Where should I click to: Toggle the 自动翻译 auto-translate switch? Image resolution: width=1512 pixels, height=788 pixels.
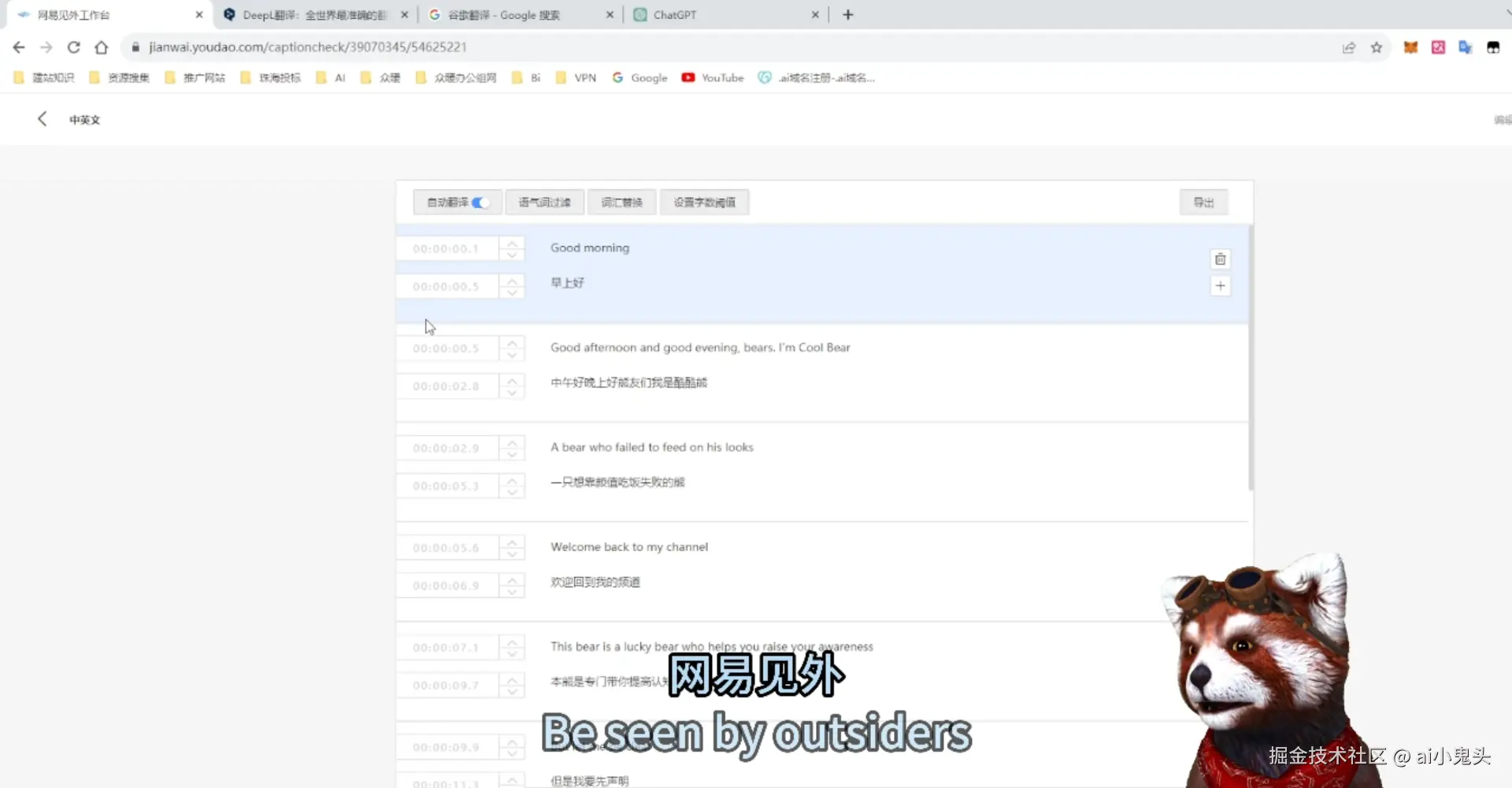point(480,203)
